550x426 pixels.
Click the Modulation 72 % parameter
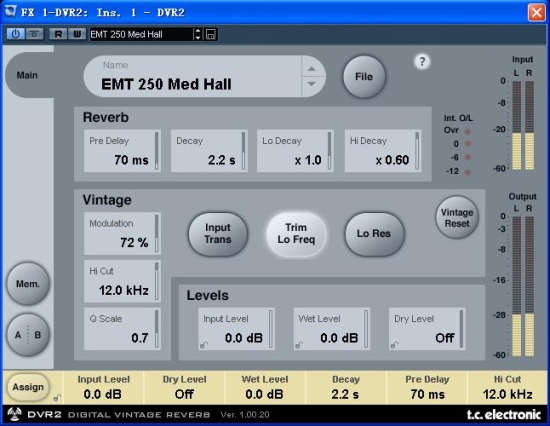click(x=122, y=233)
